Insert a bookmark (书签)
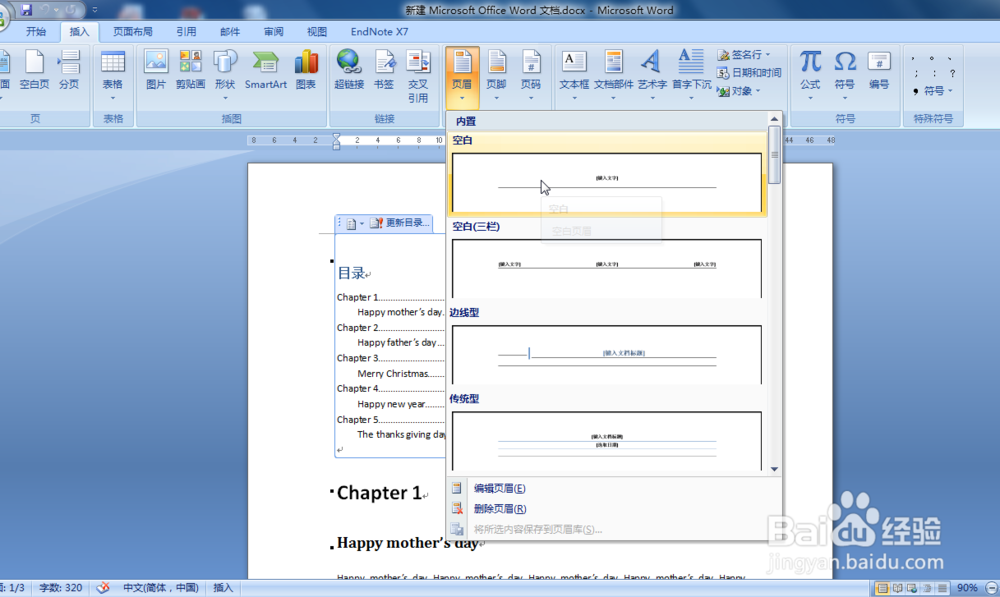Image resolution: width=1000 pixels, height=597 pixels. click(384, 70)
